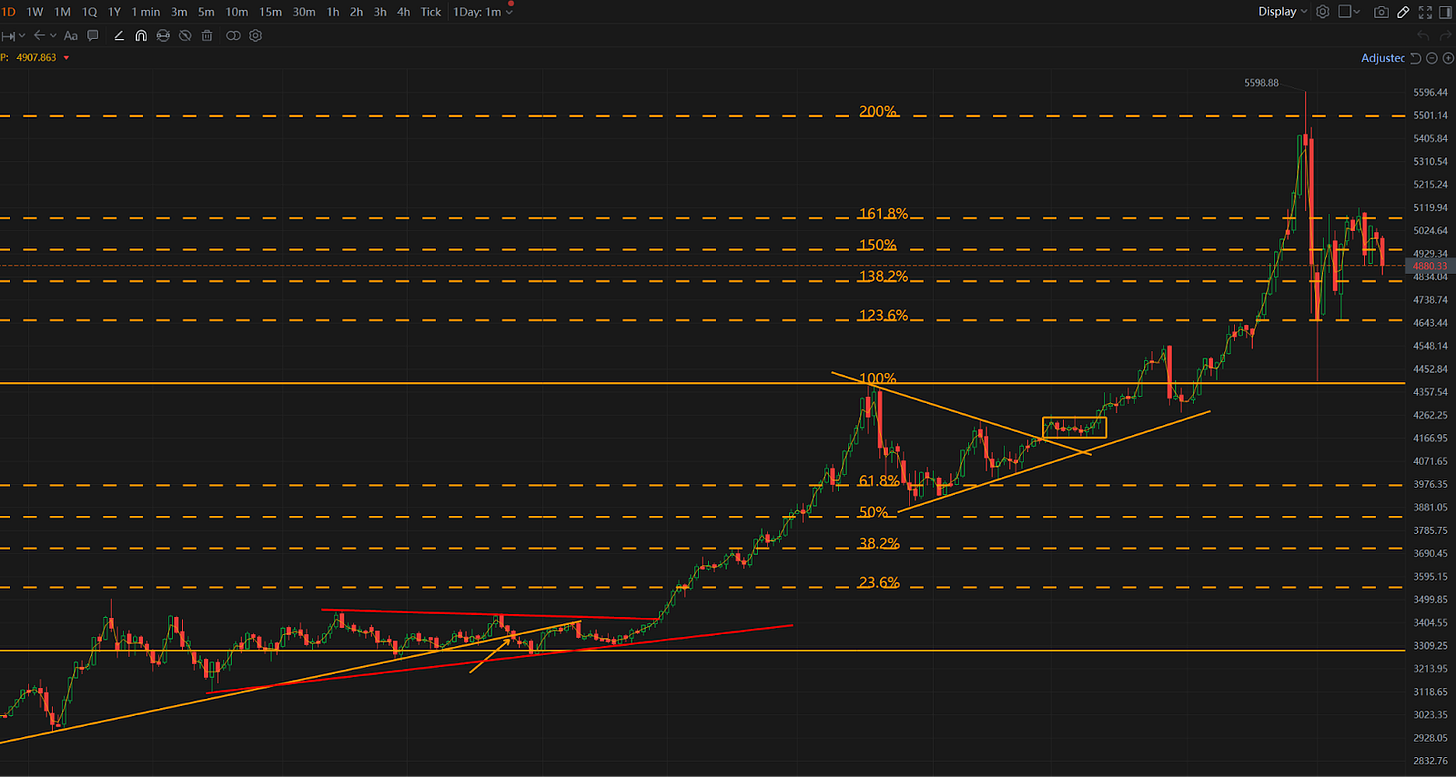
Task: Select the 38.2% Fibonacci level label
Action: [x=879, y=544]
